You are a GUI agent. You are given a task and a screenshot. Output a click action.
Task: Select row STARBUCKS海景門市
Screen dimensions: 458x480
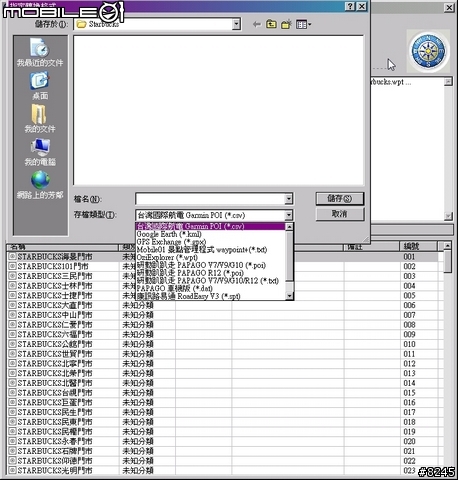222,257
